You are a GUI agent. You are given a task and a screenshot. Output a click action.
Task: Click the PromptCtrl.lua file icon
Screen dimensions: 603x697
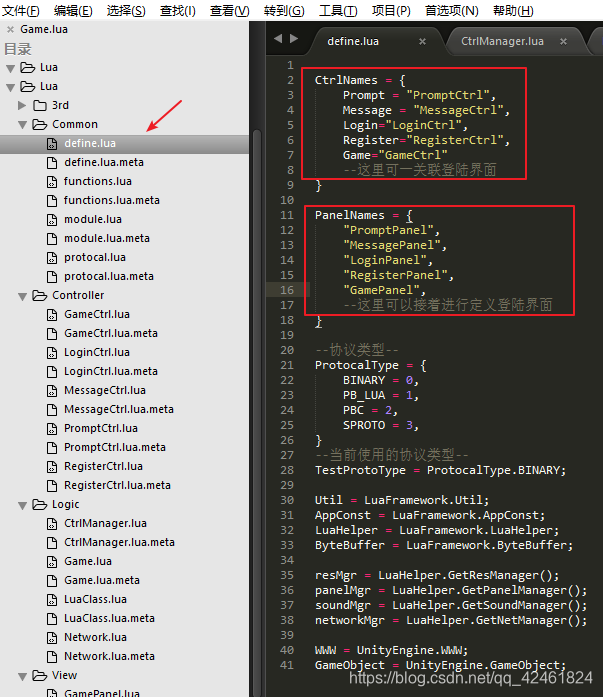(x=52, y=429)
